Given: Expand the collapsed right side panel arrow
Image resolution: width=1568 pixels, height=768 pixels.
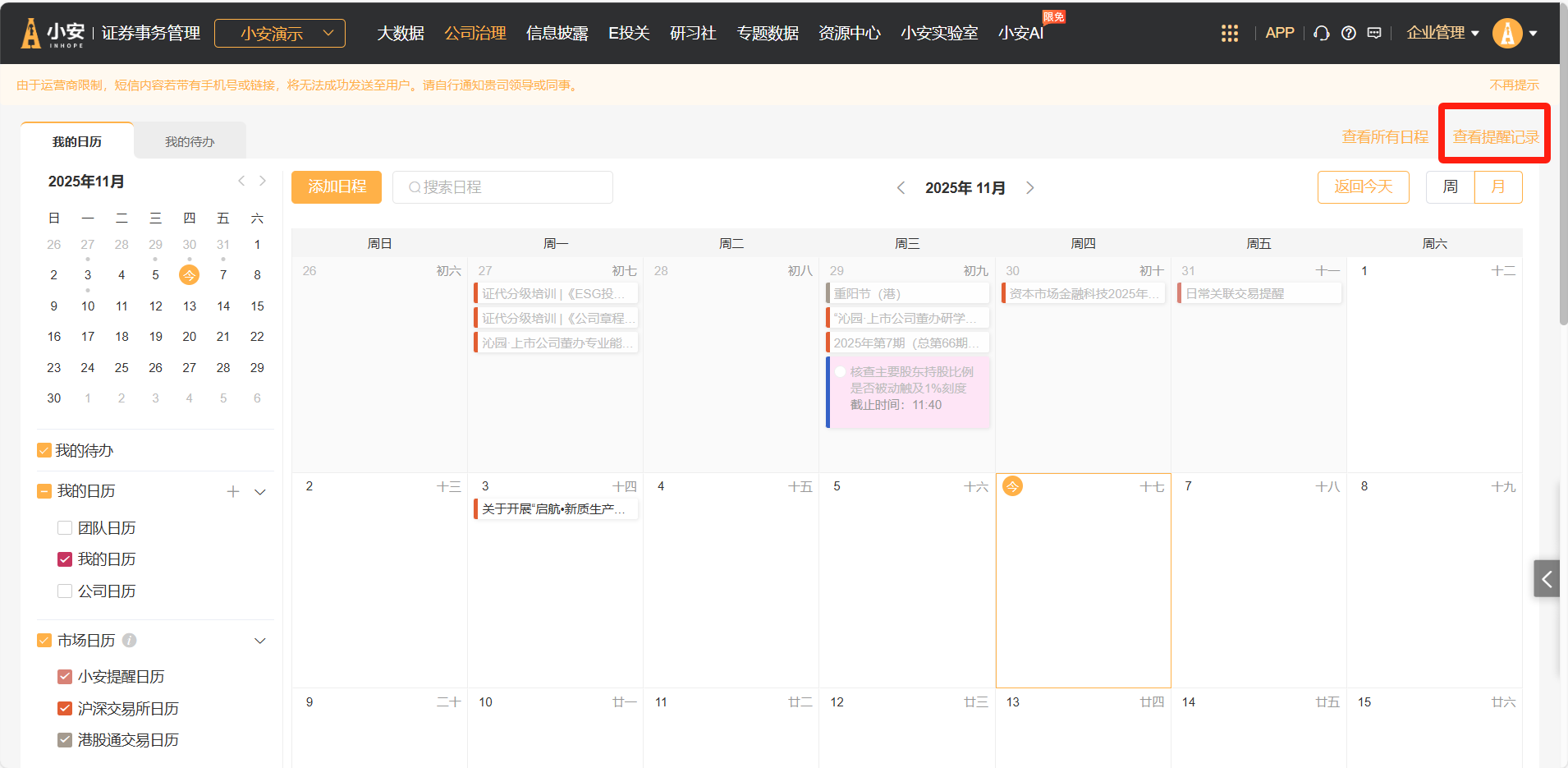Looking at the screenshot, I should [1546, 579].
